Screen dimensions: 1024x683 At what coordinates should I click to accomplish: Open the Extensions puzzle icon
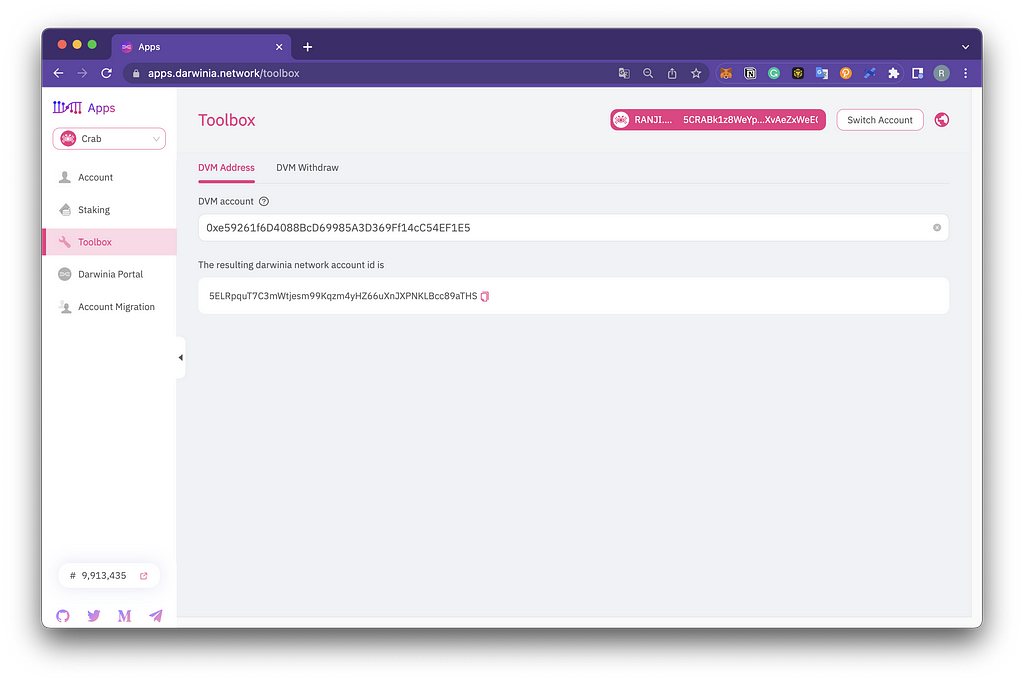[x=893, y=73]
